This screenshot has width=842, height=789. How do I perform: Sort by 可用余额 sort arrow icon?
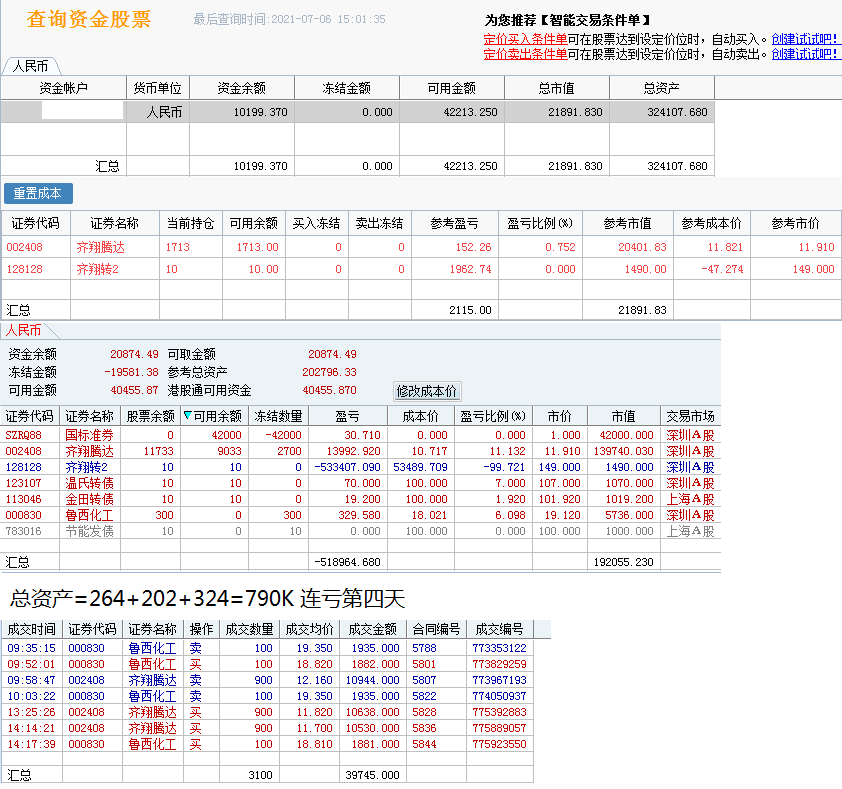click(187, 415)
